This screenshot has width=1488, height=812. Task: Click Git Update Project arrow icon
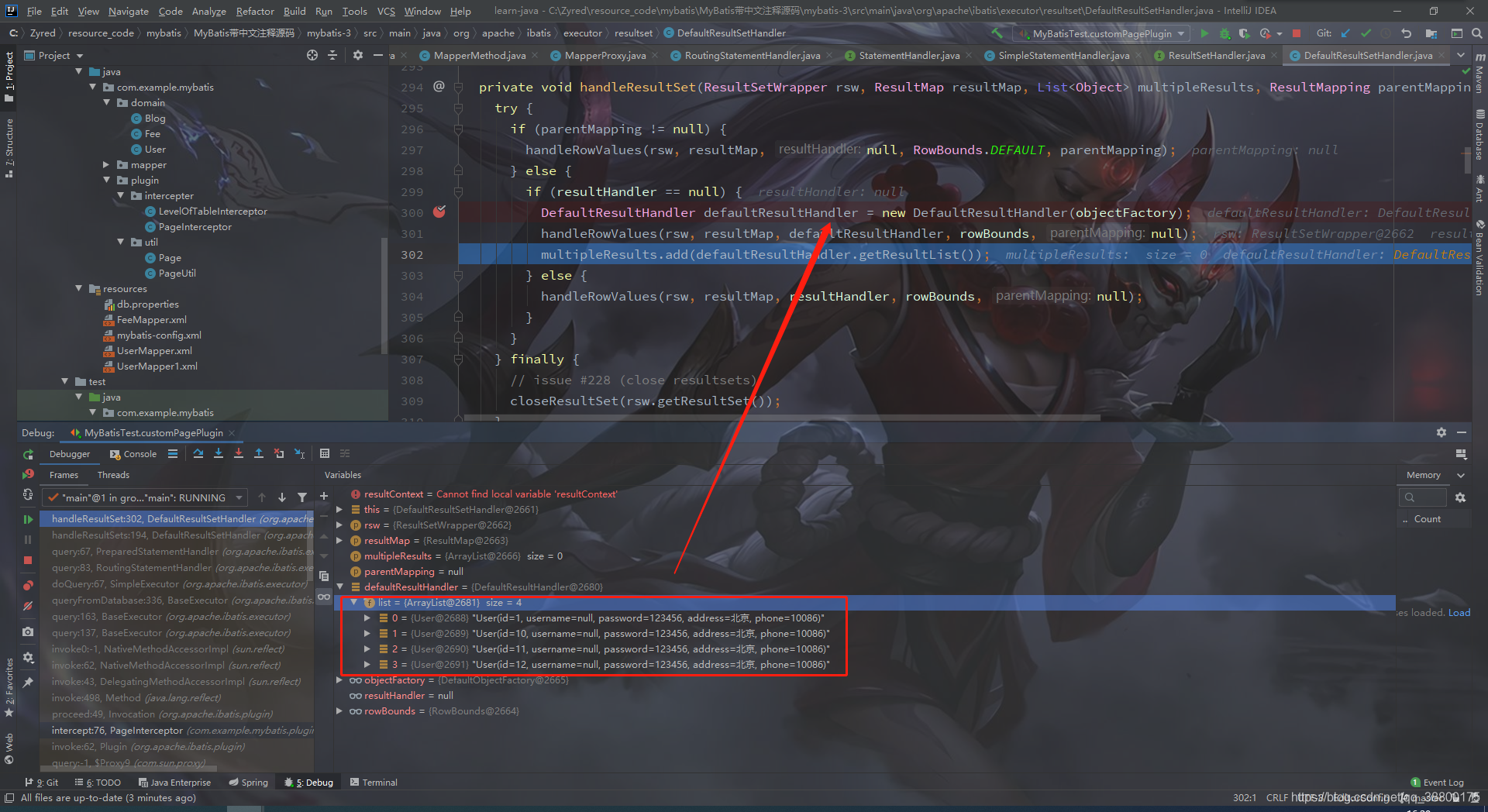1345,33
